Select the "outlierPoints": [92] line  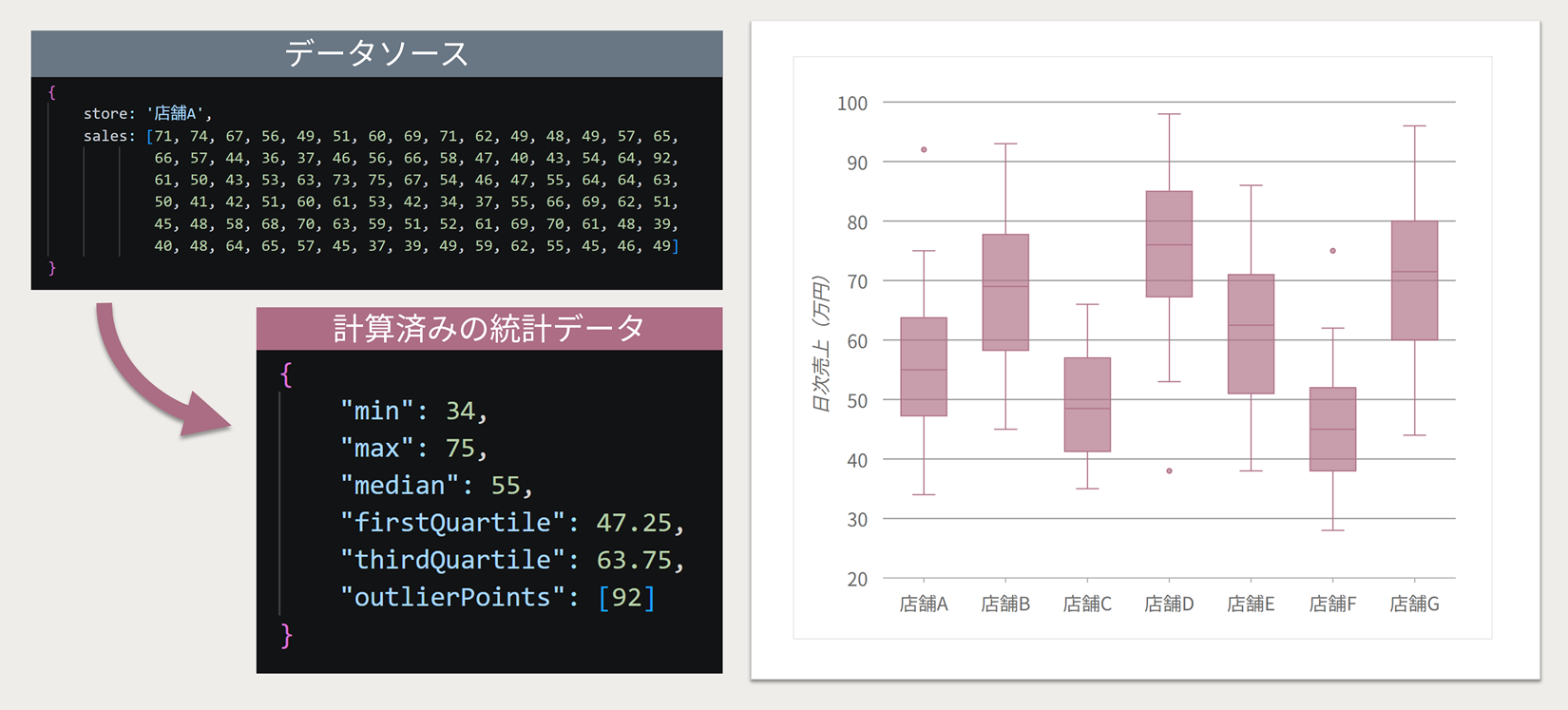click(498, 597)
